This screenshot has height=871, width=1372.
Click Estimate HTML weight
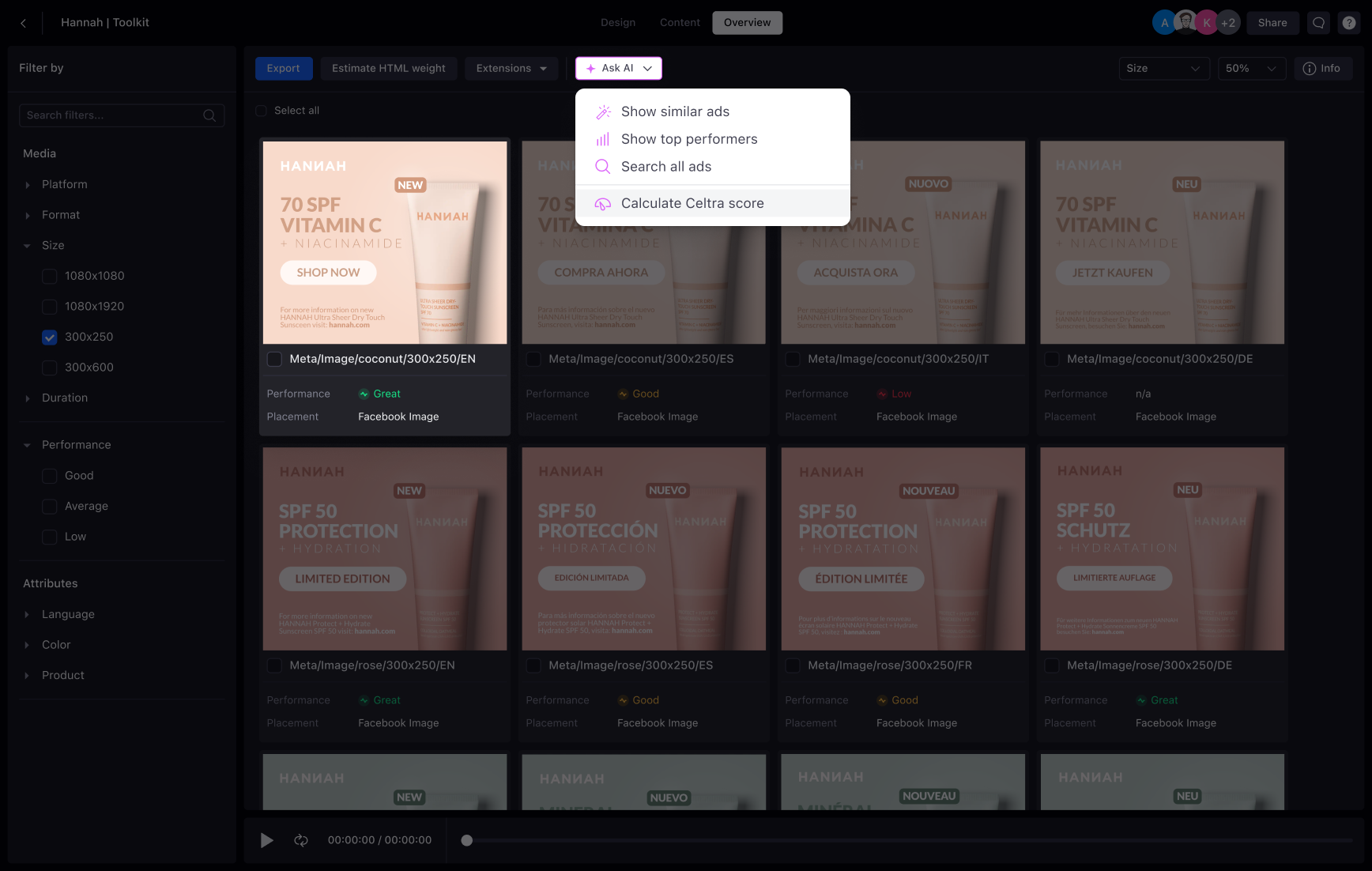(x=389, y=69)
